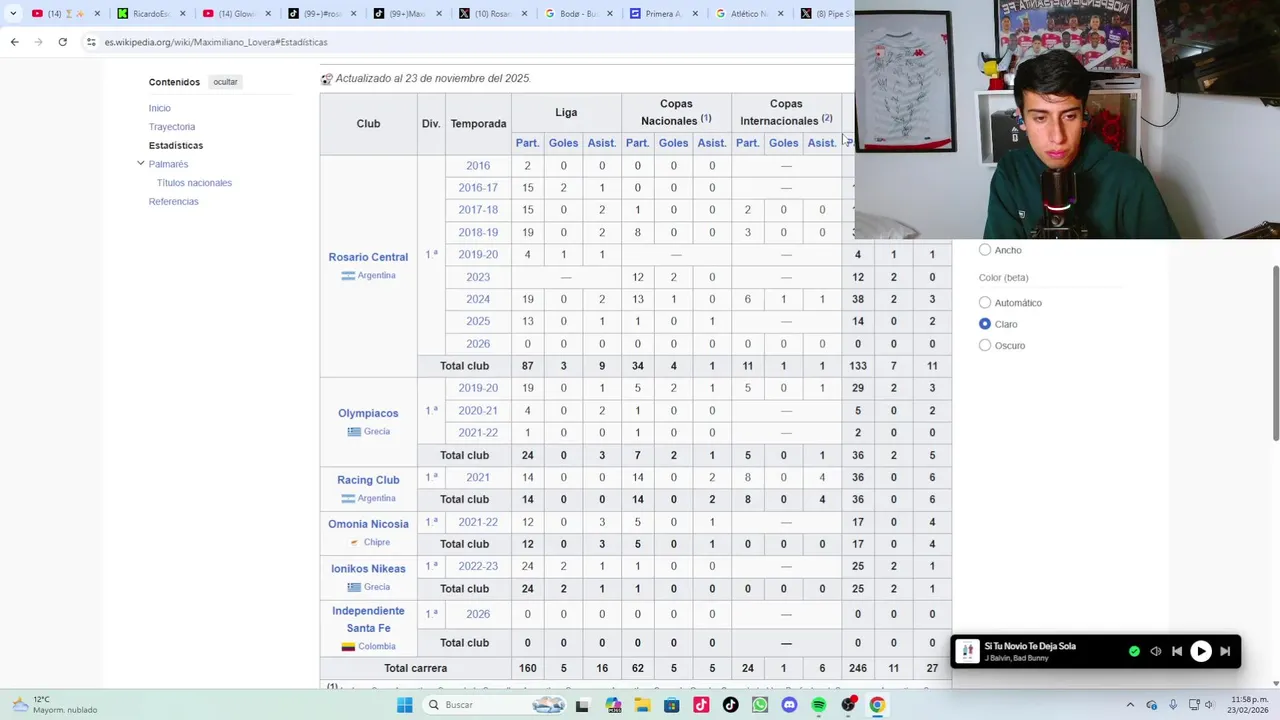The width and height of the screenshot is (1280, 720).
Task: Open WhatsApp from taskbar
Action: [x=760, y=705]
